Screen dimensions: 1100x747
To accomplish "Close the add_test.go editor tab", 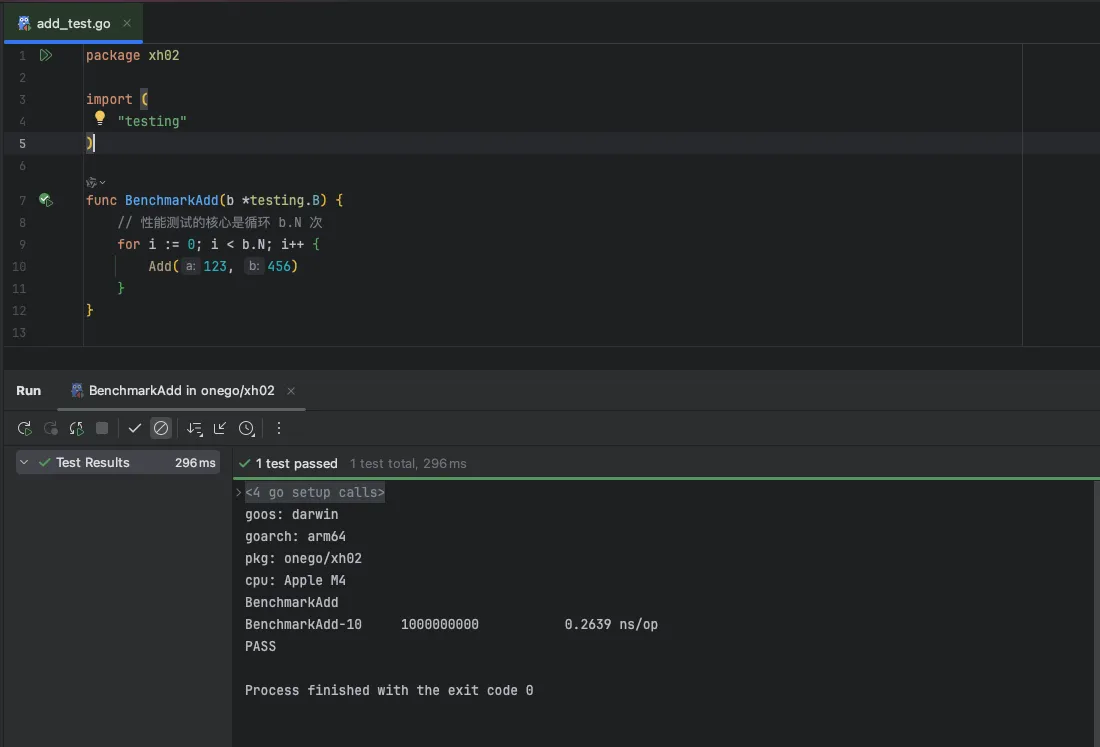I will tap(127, 23).
